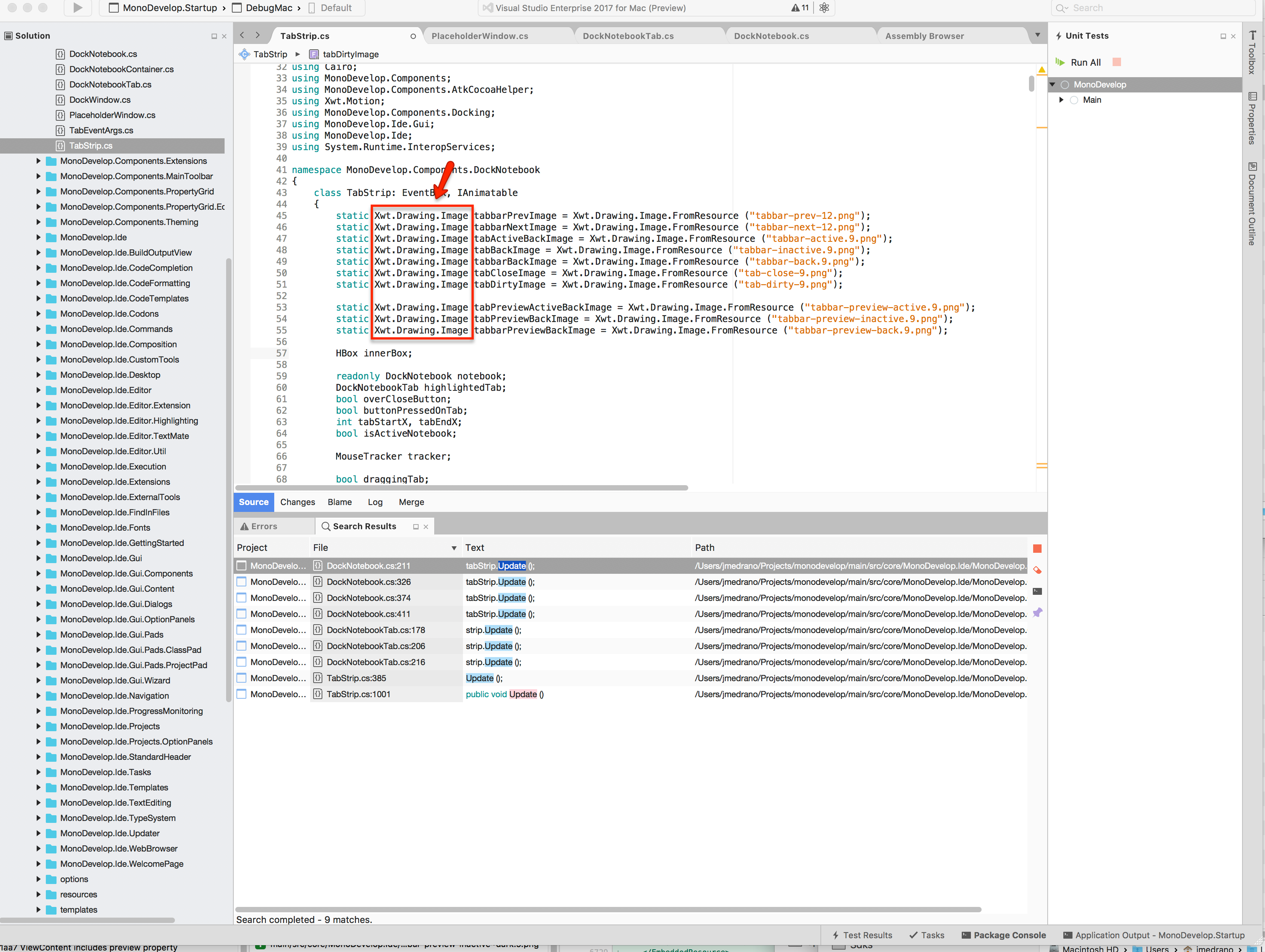Click the DockWindow.cs file icon in Solution
Viewport: 1265px width, 952px height.
[x=60, y=100]
